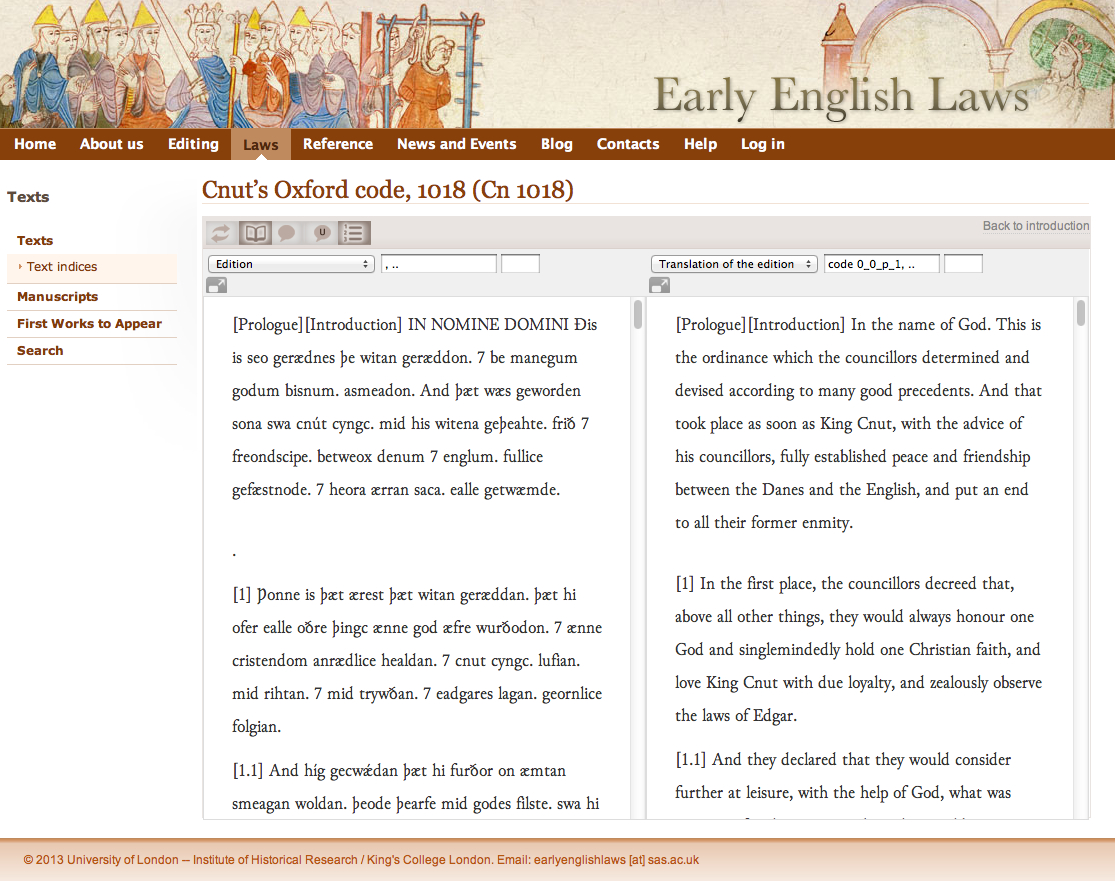This screenshot has height=881, width=1115.
Task: Toggle the open book view icon
Action: tap(256, 233)
